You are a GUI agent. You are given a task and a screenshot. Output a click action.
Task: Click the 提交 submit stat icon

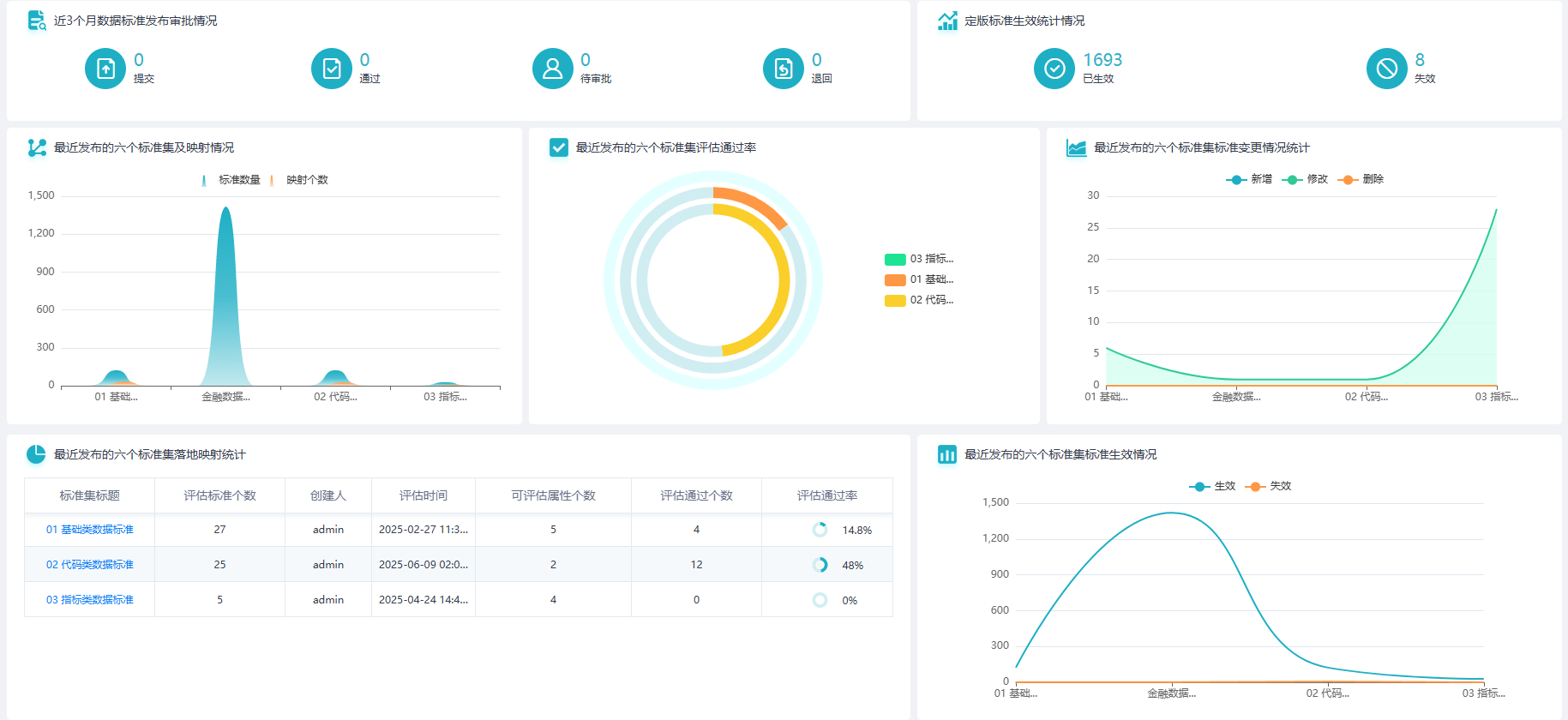click(x=105, y=69)
